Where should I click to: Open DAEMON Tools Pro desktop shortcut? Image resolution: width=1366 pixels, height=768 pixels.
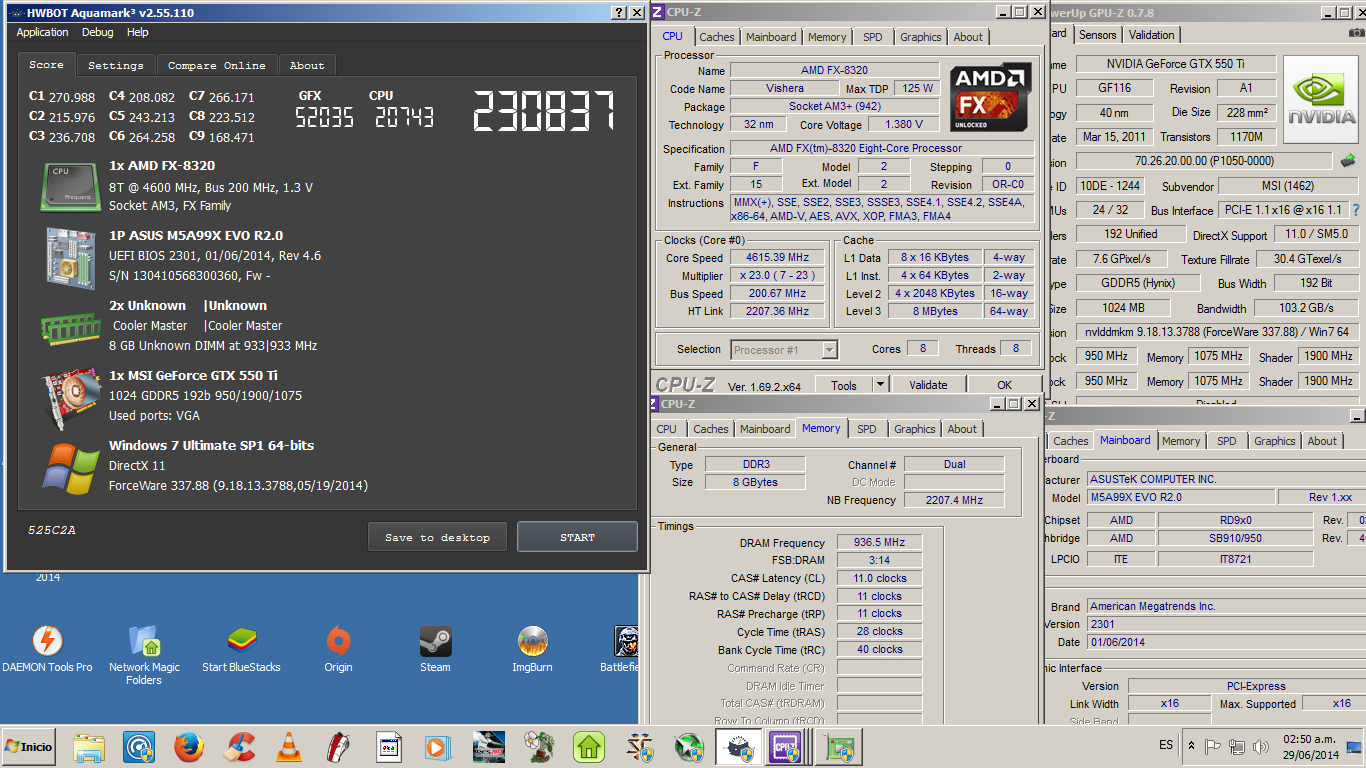click(x=47, y=649)
